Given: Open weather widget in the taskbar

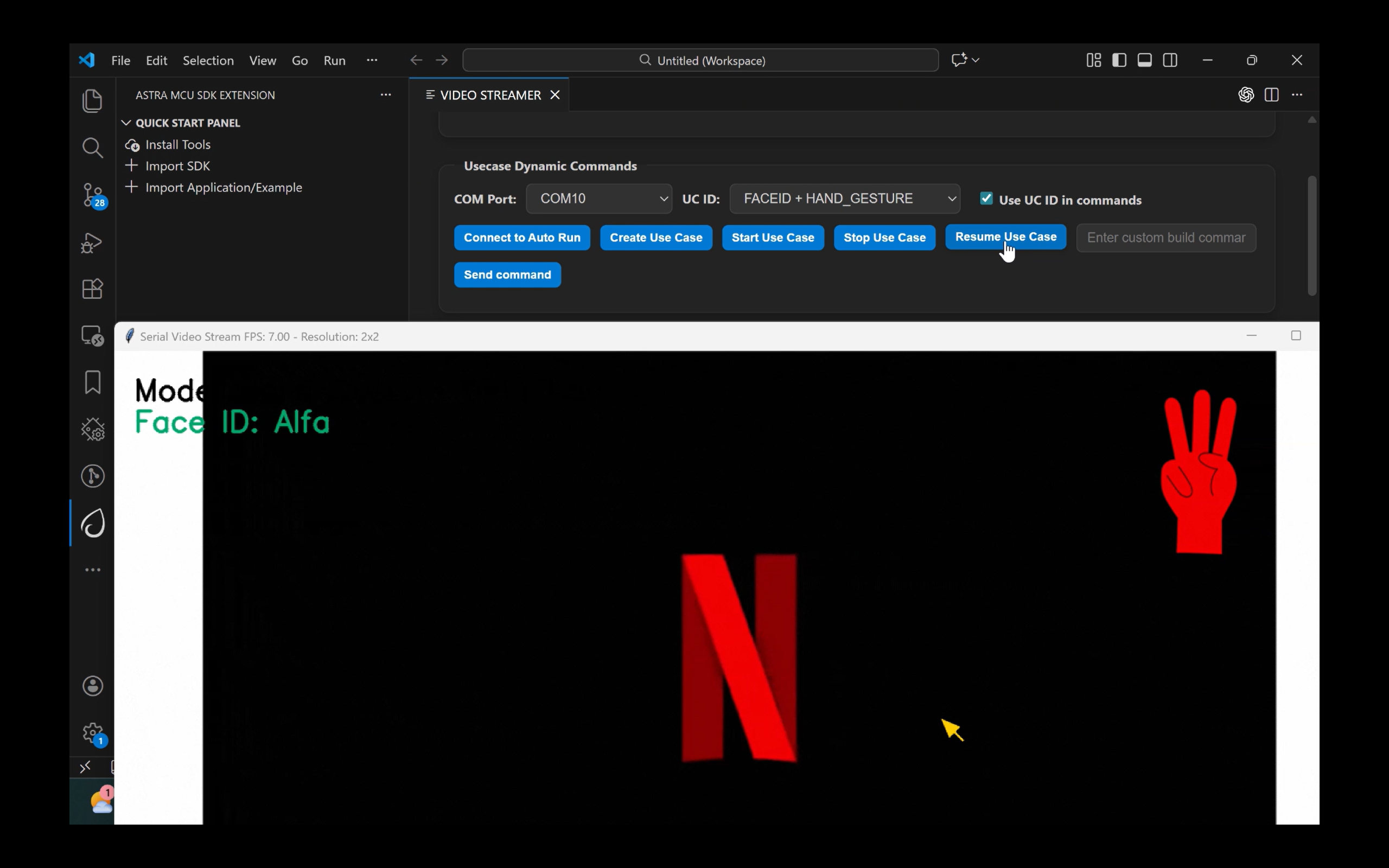Looking at the screenshot, I should coord(102,799).
